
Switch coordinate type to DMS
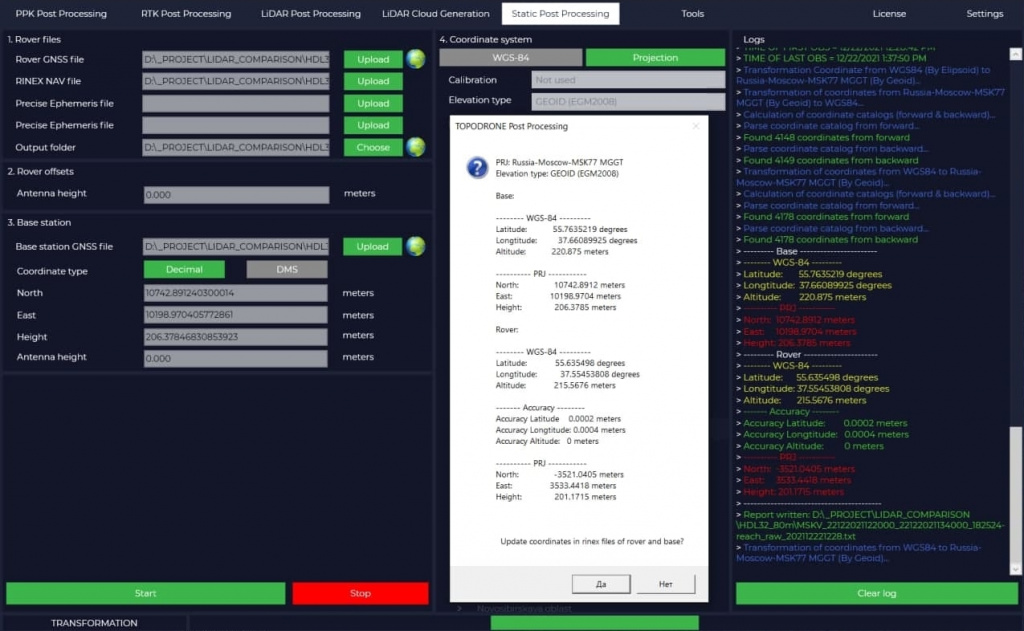tap(286, 270)
